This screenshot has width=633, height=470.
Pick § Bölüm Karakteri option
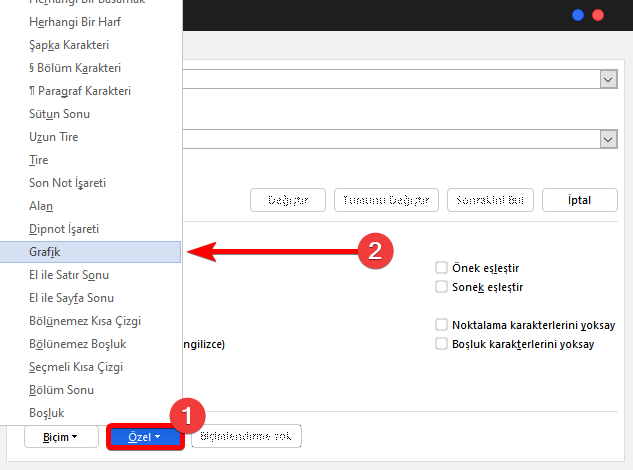point(76,68)
